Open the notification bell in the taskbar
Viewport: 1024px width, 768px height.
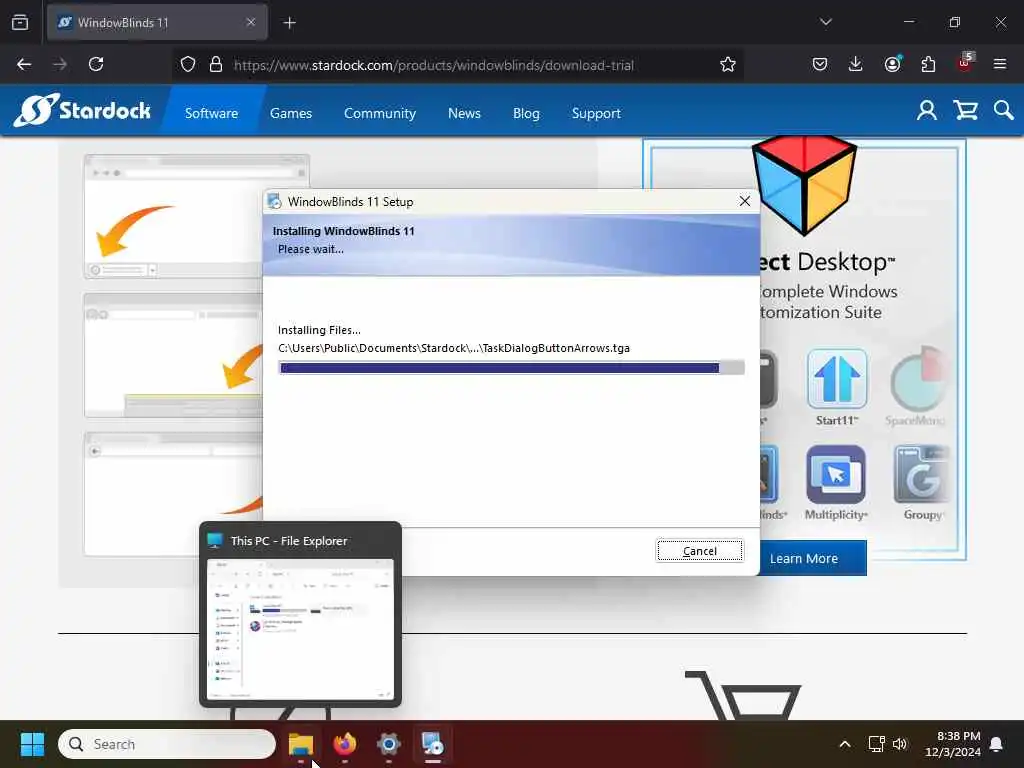(997, 744)
